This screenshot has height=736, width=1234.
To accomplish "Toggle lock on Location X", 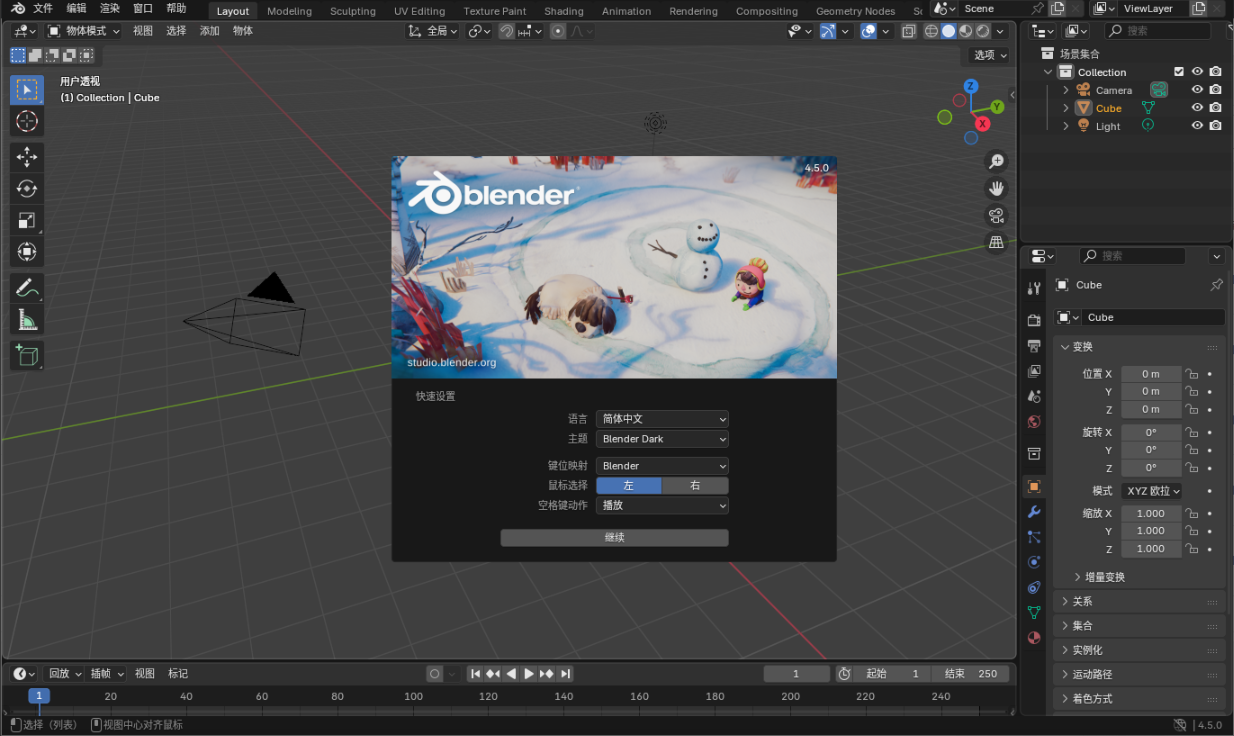I will 1191,374.
